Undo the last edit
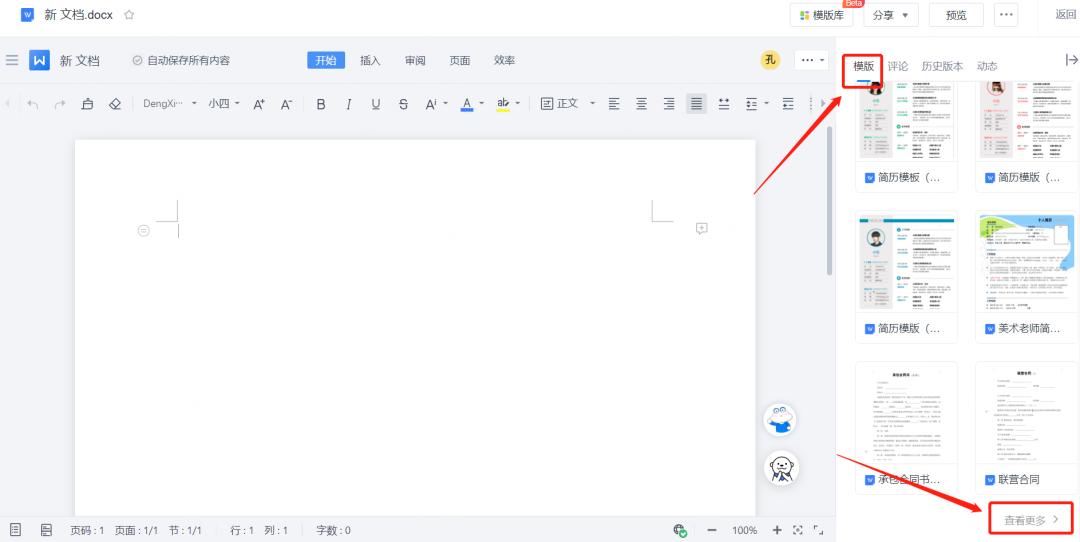Screen dimensions: 1080x542 32,104
